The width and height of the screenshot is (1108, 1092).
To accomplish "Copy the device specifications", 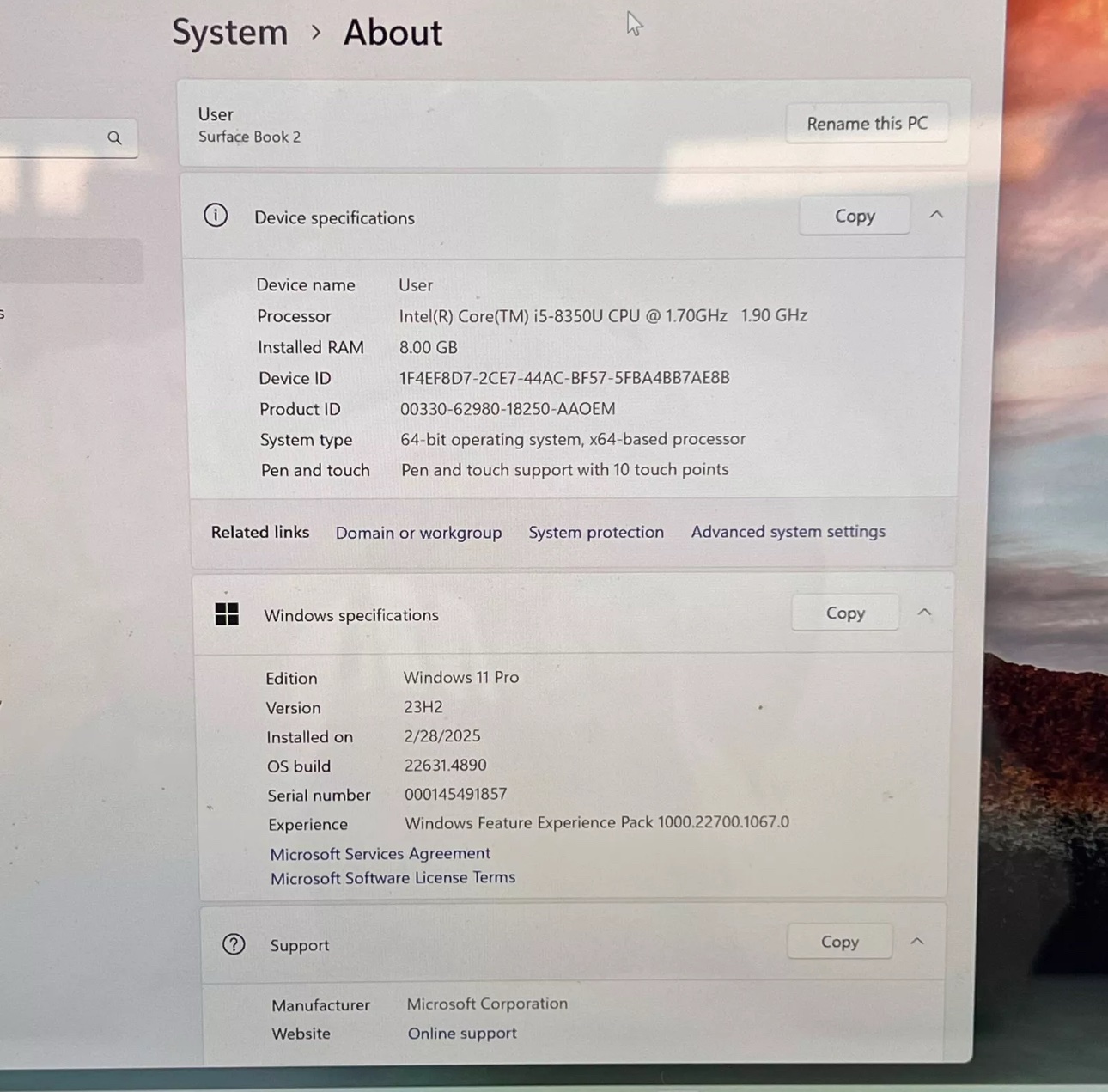I will coord(855,216).
